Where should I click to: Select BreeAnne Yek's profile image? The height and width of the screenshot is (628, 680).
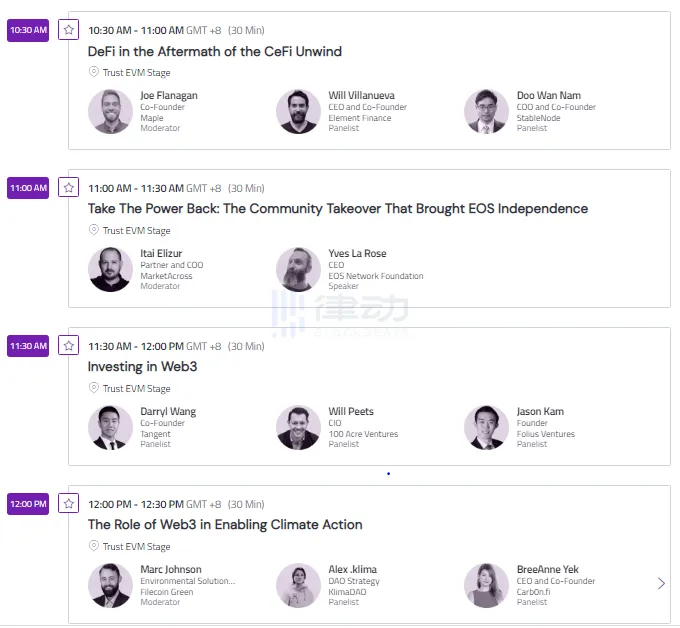click(x=486, y=586)
